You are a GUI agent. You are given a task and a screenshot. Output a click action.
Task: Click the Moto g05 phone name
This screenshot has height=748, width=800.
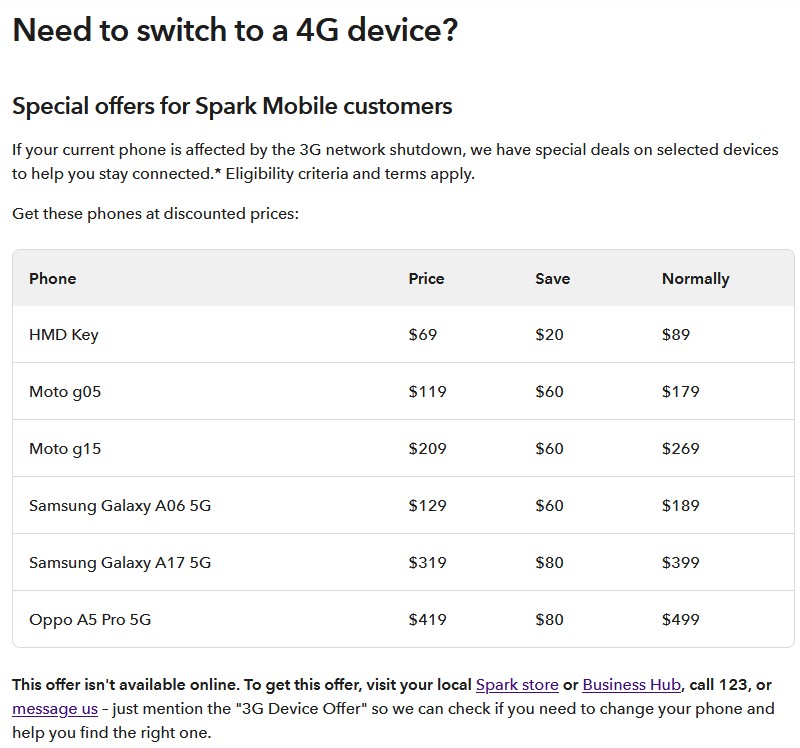(65, 392)
